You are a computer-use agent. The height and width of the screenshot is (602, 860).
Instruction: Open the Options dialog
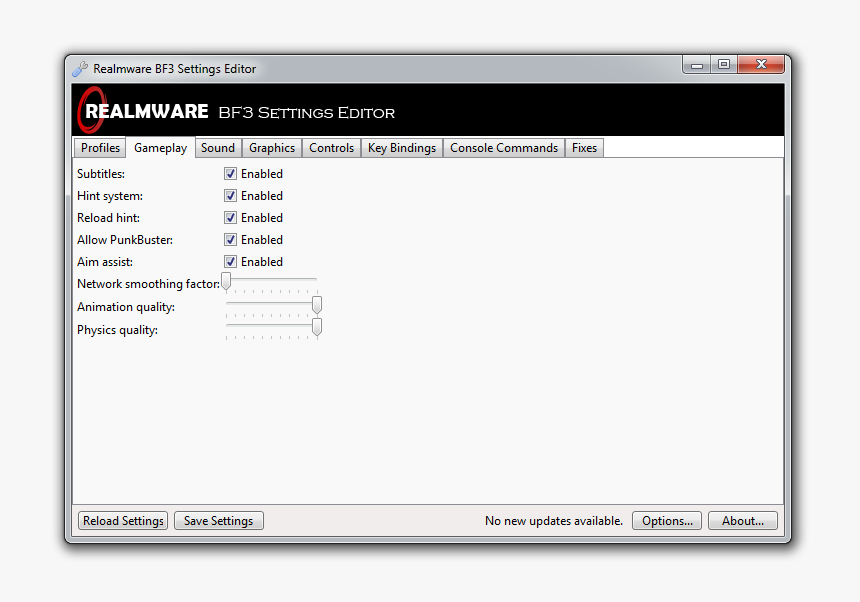coord(666,520)
